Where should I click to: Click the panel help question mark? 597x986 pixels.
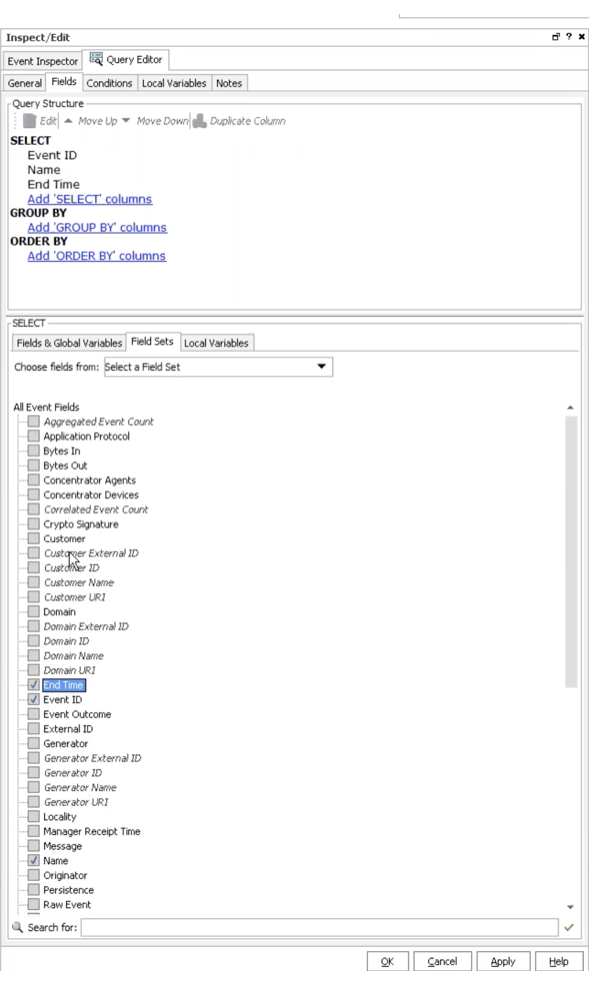[569, 37]
